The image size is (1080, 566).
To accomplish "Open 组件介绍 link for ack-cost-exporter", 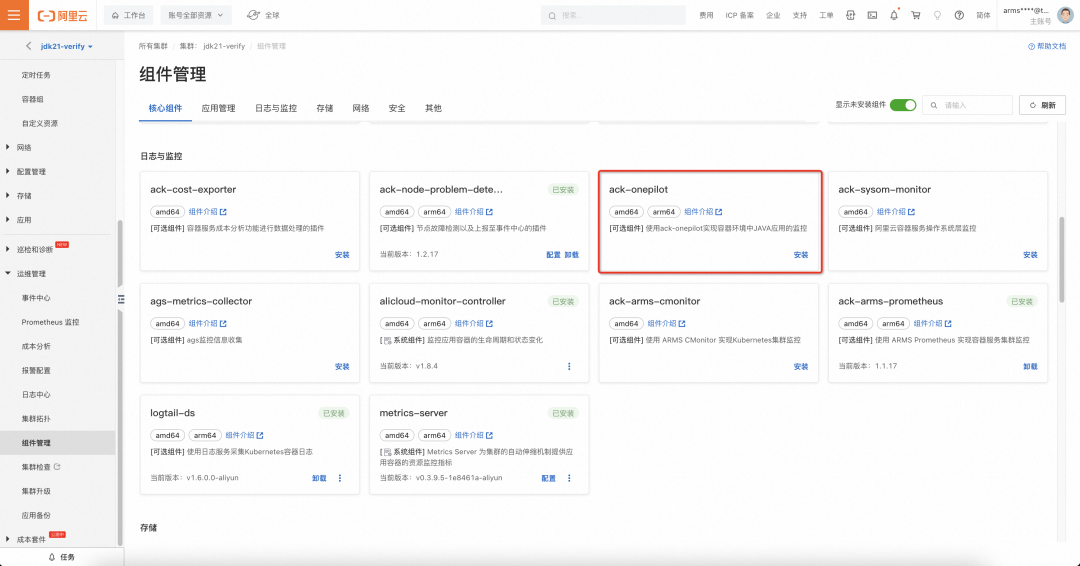I will pyautogui.click(x=207, y=211).
